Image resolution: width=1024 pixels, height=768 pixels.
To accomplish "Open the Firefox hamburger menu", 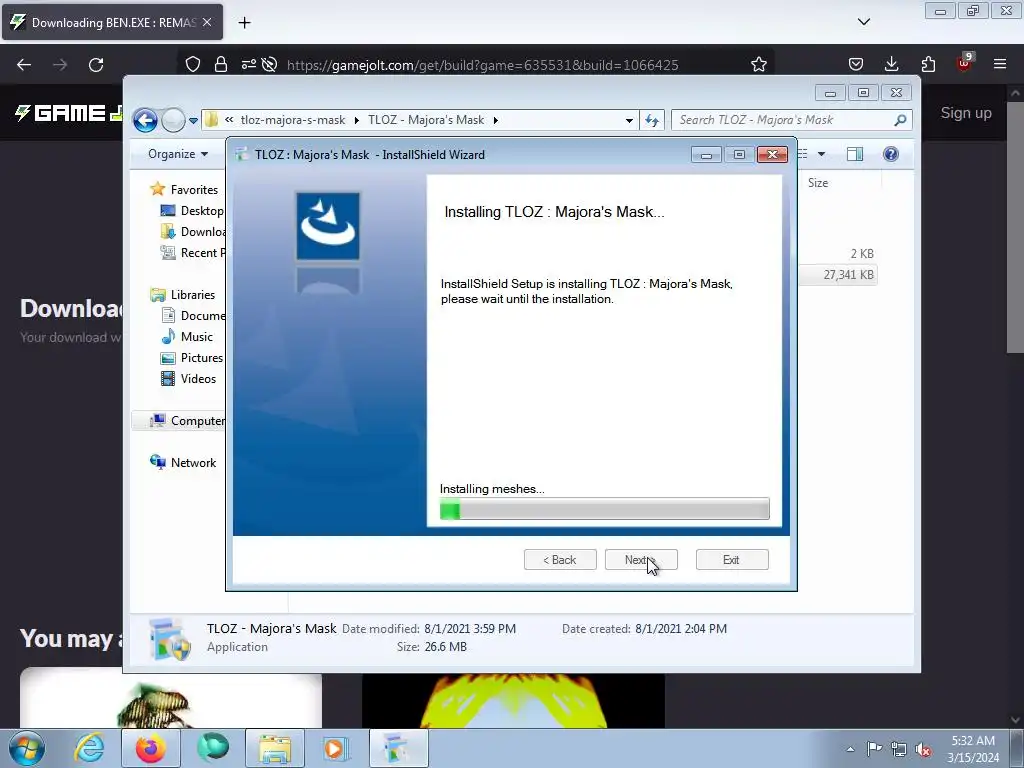I will coord(1000,64).
